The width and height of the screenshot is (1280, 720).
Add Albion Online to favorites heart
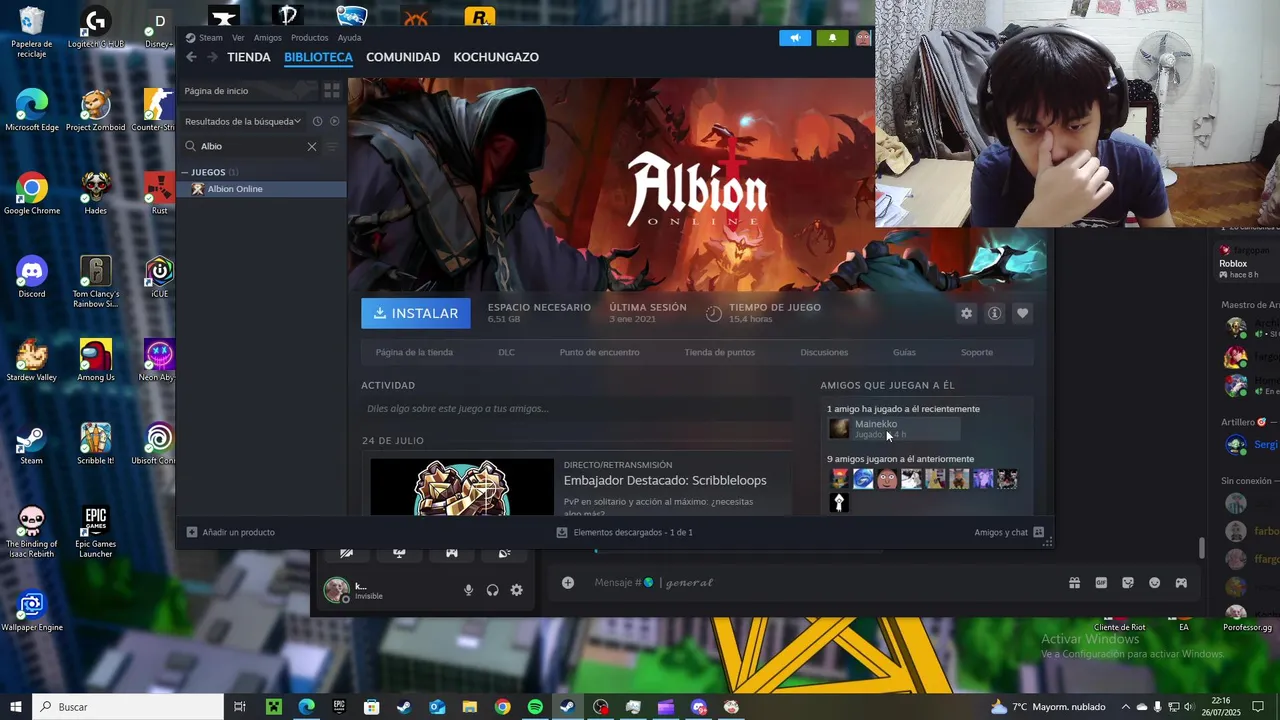click(x=1022, y=313)
